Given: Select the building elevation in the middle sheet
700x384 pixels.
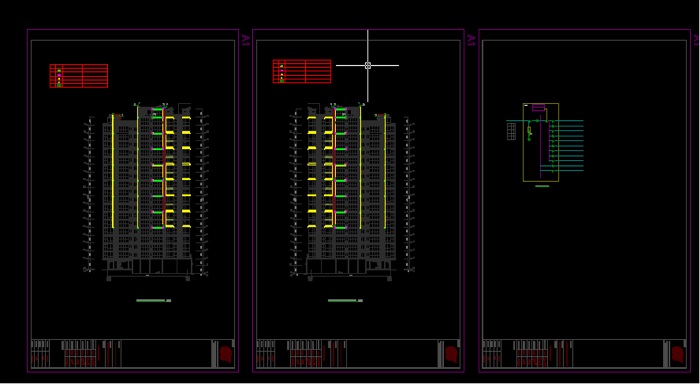Looking at the screenshot, I should tap(351, 192).
